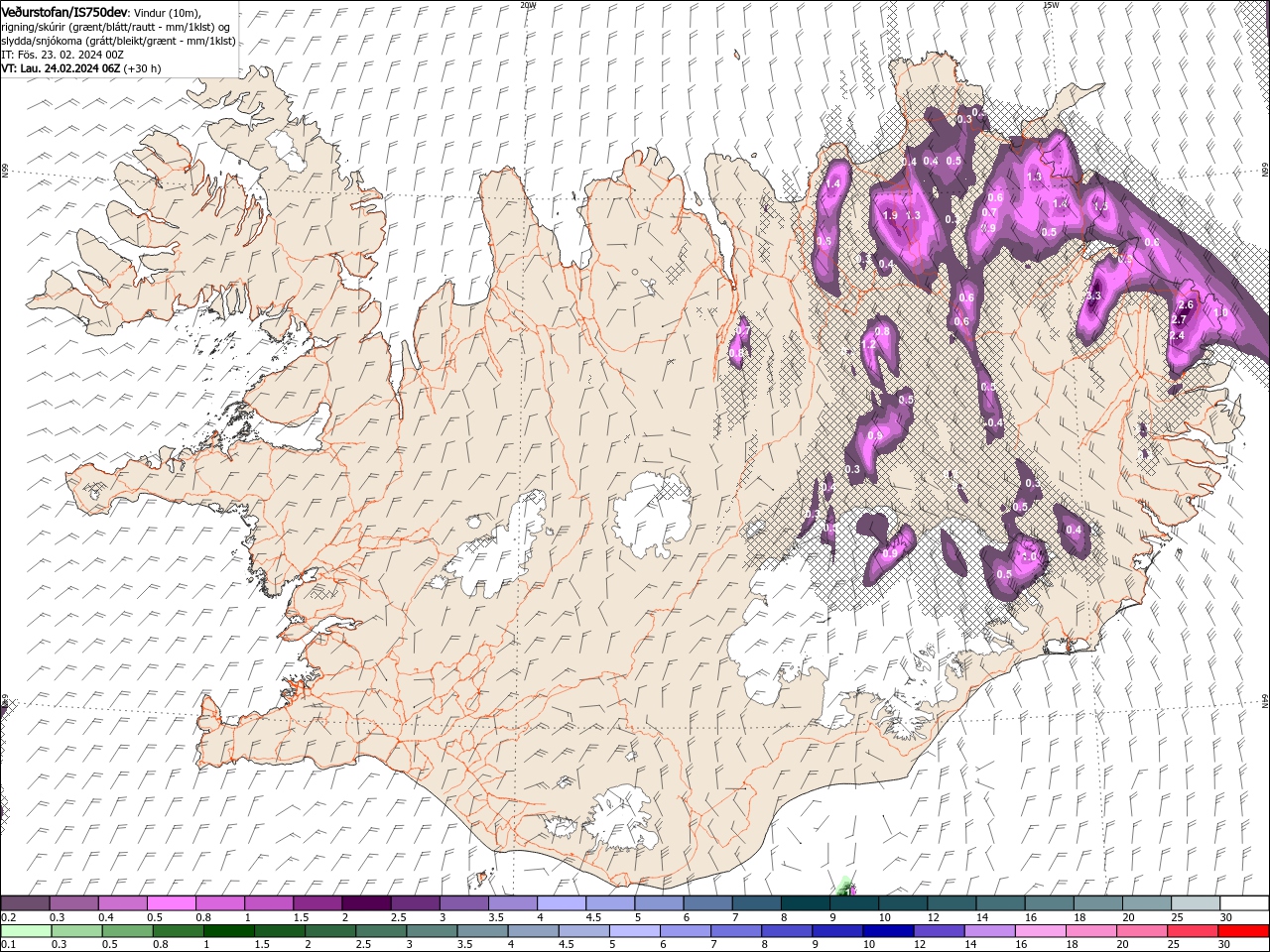1270x952 pixels.
Task: Click the light lavender snow swatch labeled 4
Action: [560, 903]
